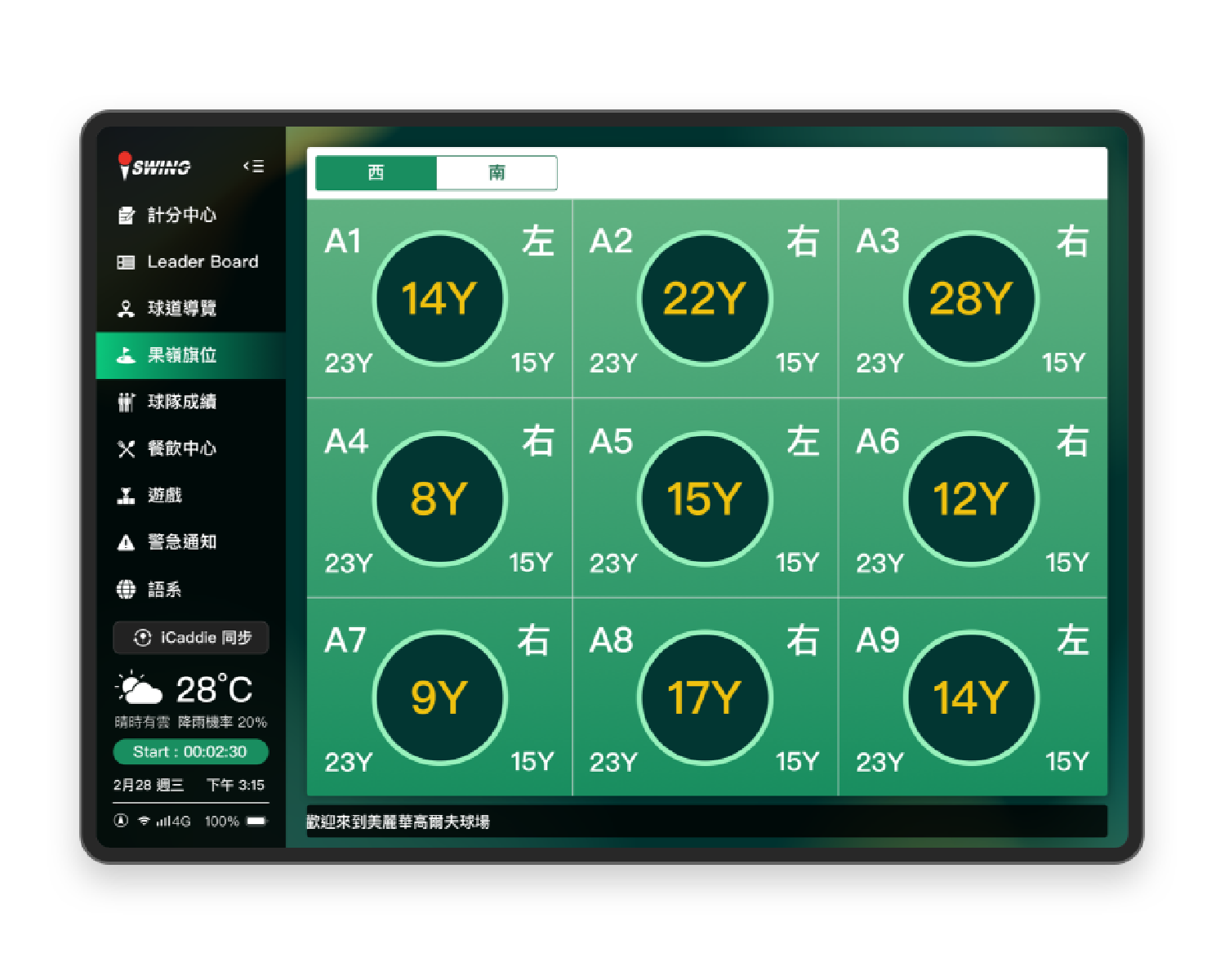Open Leader Board menu item
The image size is (1225, 980).
pyautogui.click(x=191, y=262)
